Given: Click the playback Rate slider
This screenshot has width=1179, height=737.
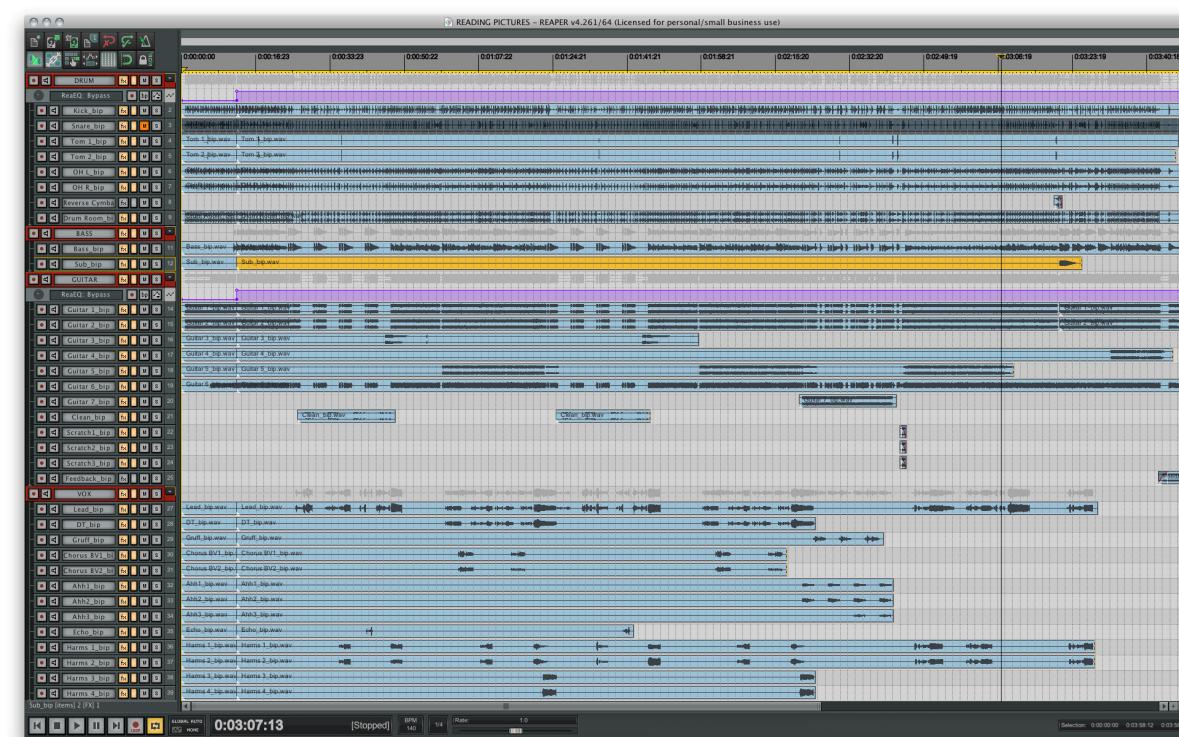Looking at the screenshot, I should tap(515, 730).
